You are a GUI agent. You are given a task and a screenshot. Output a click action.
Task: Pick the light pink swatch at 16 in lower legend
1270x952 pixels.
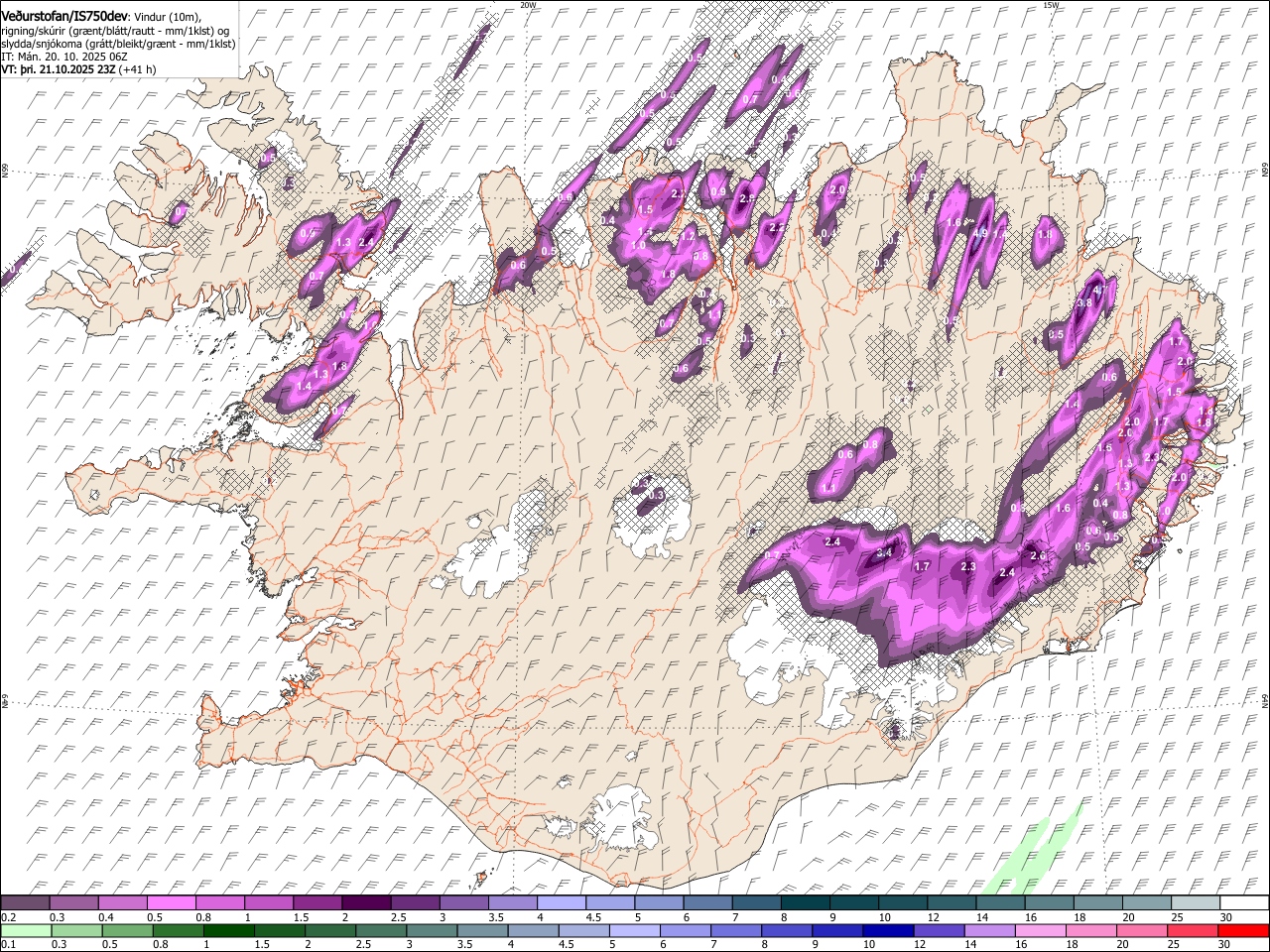tap(1041, 930)
